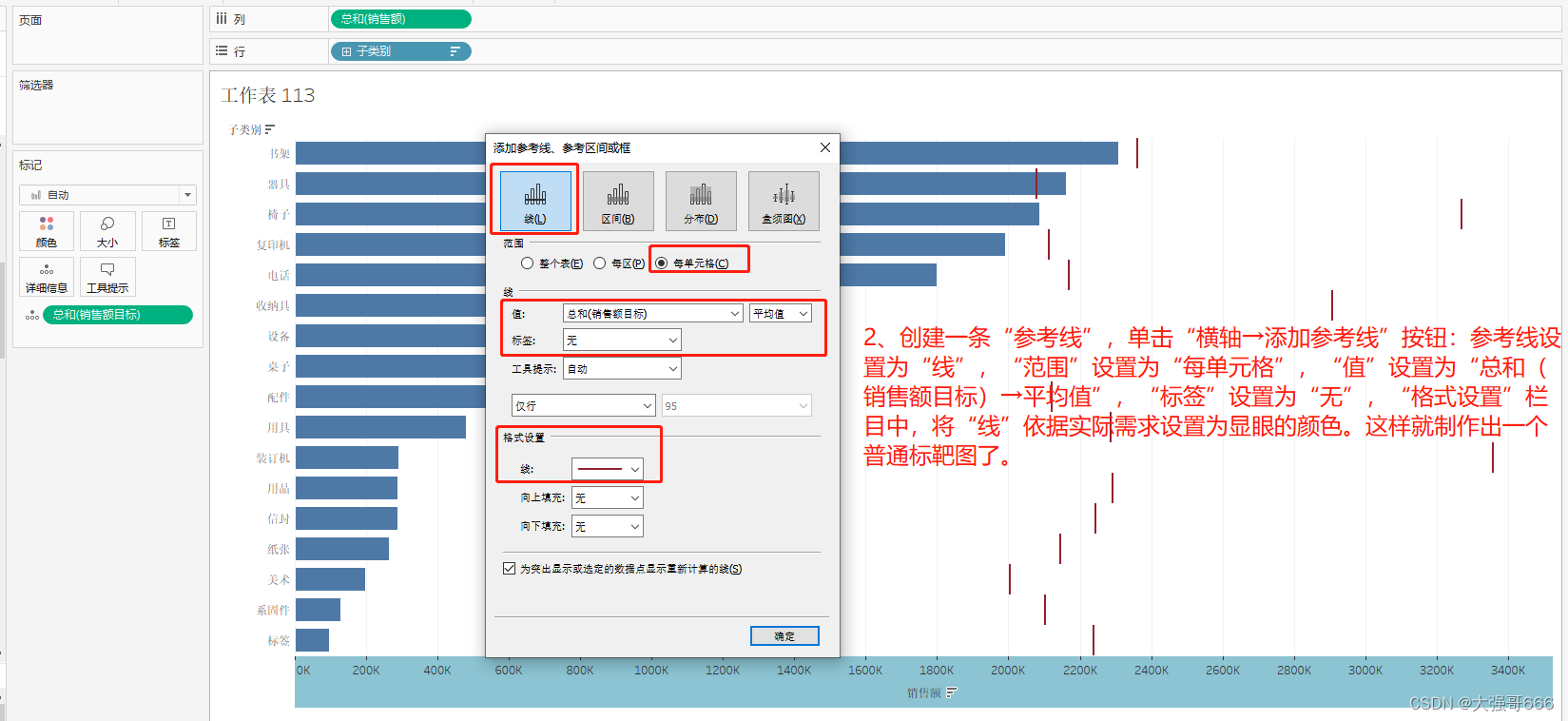1568x721 pixels.
Task: Select the 盒须图 (Box Plot) reference type
Action: coord(784,201)
